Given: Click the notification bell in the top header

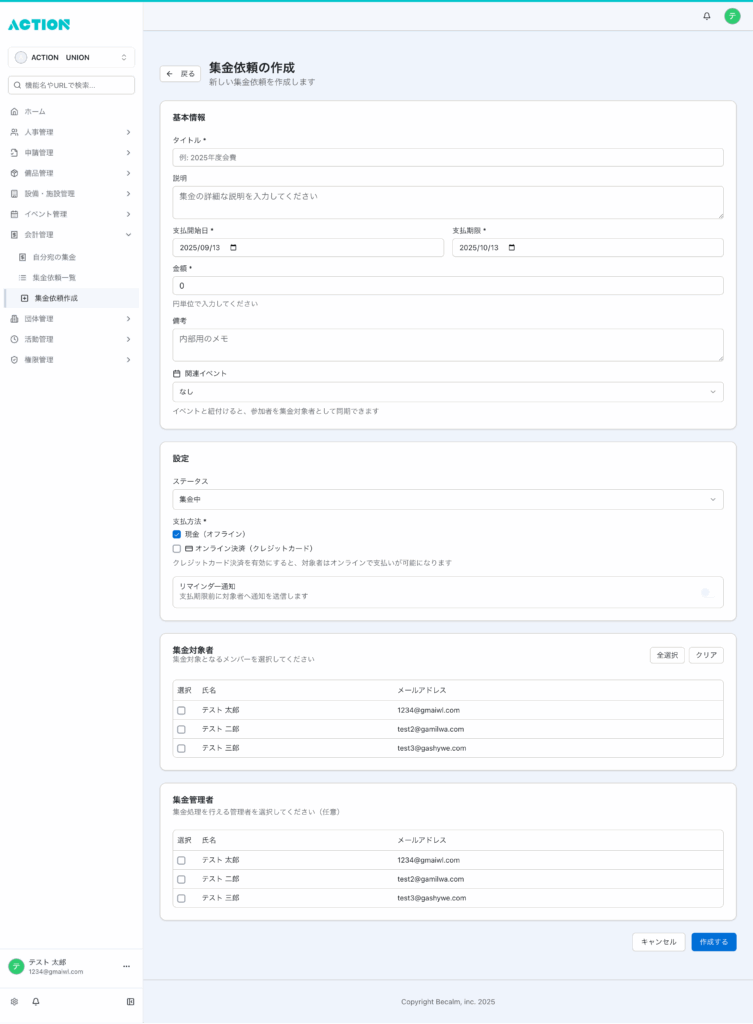Looking at the screenshot, I should tap(707, 16).
